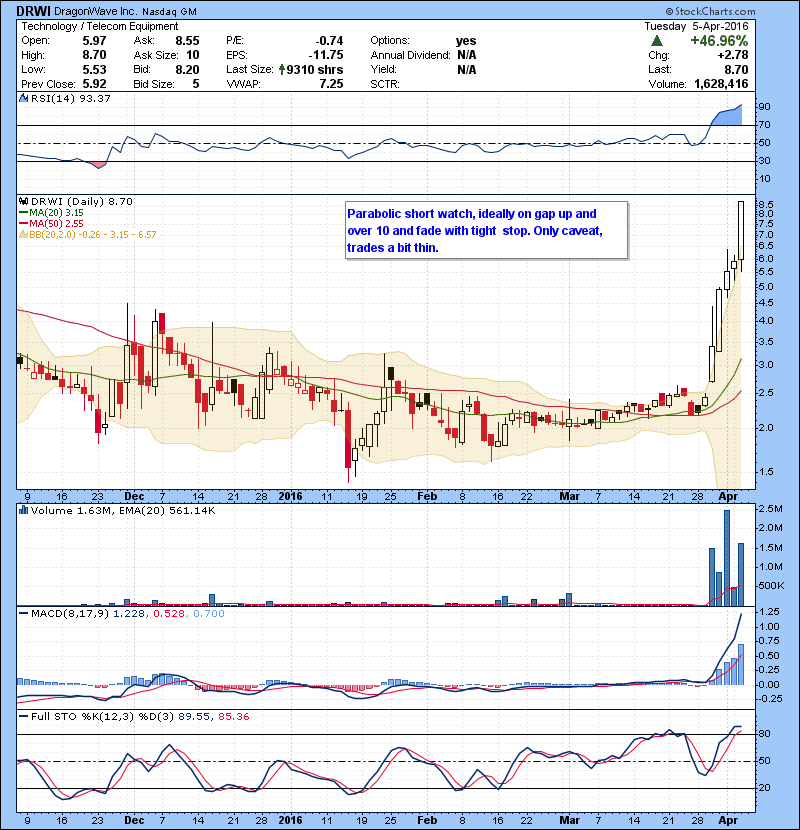Click the volume bar icon beside Volume label
The height and width of the screenshot is (830, 800).
tap(23, 510)
